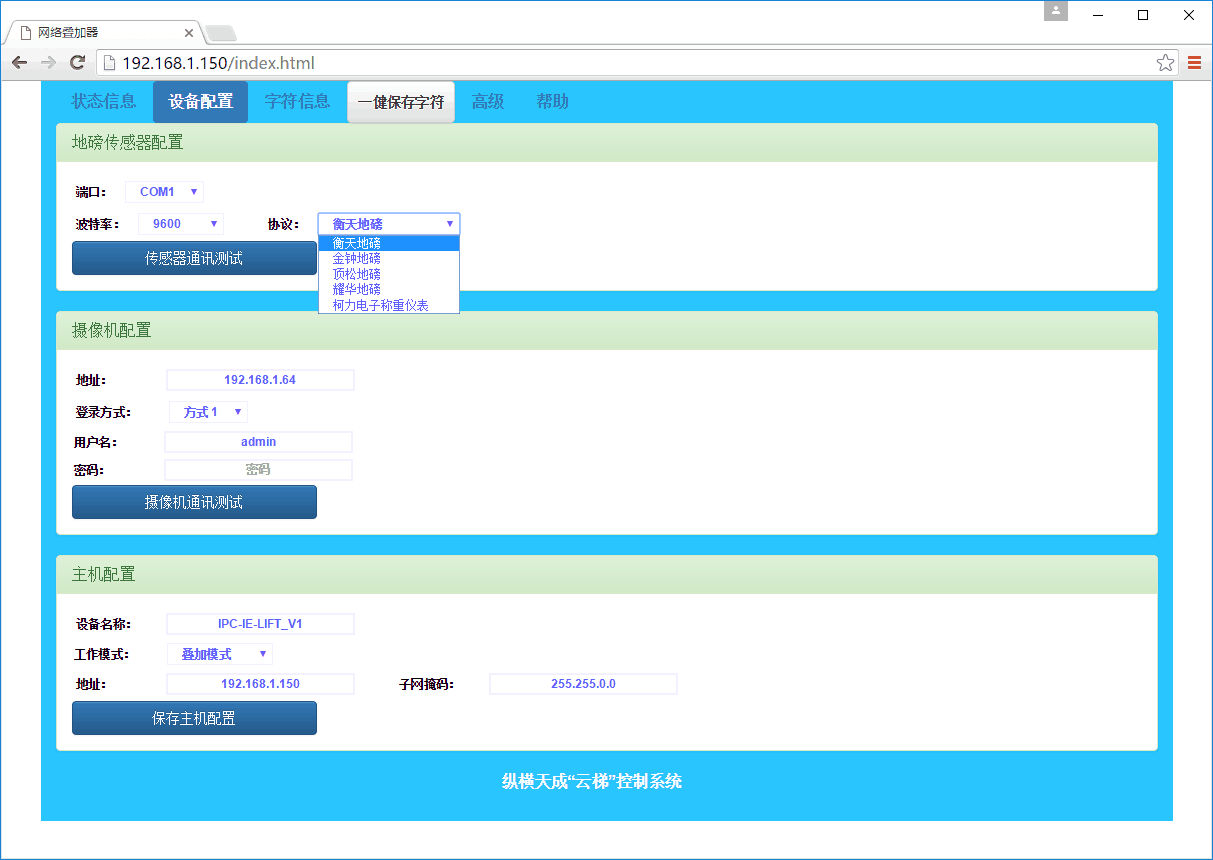Reload the page with the refresh icon
The image size is (1213, 860).
click(77, 63)
